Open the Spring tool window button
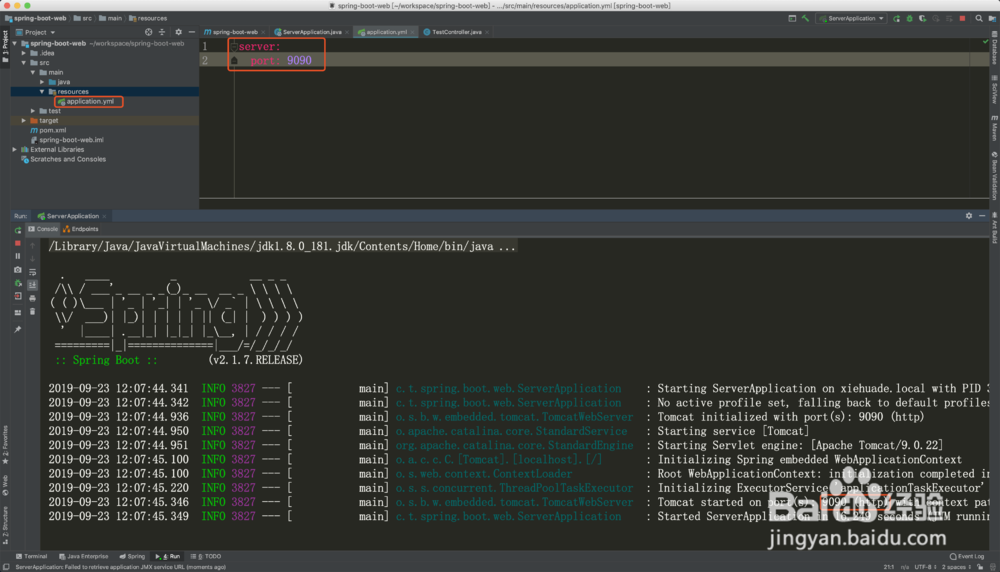 (132, 557)
